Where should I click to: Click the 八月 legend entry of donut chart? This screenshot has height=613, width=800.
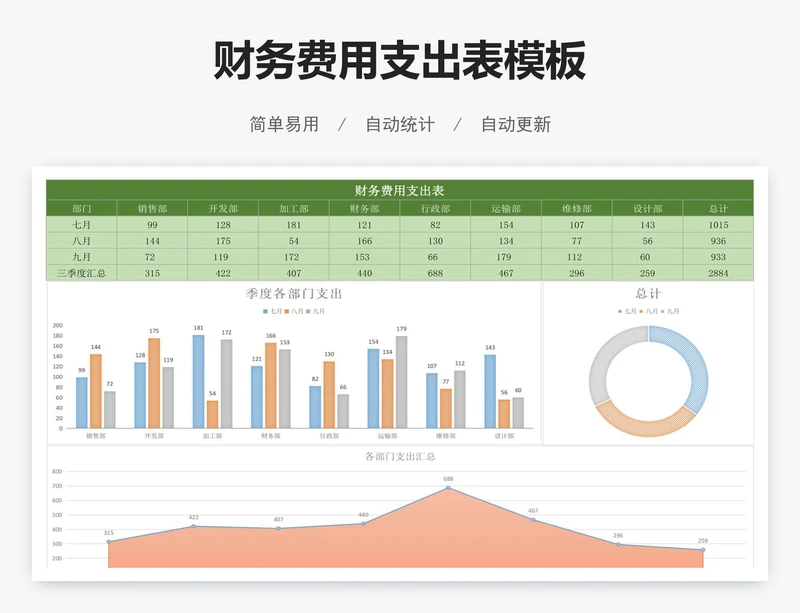click(649, 311)
